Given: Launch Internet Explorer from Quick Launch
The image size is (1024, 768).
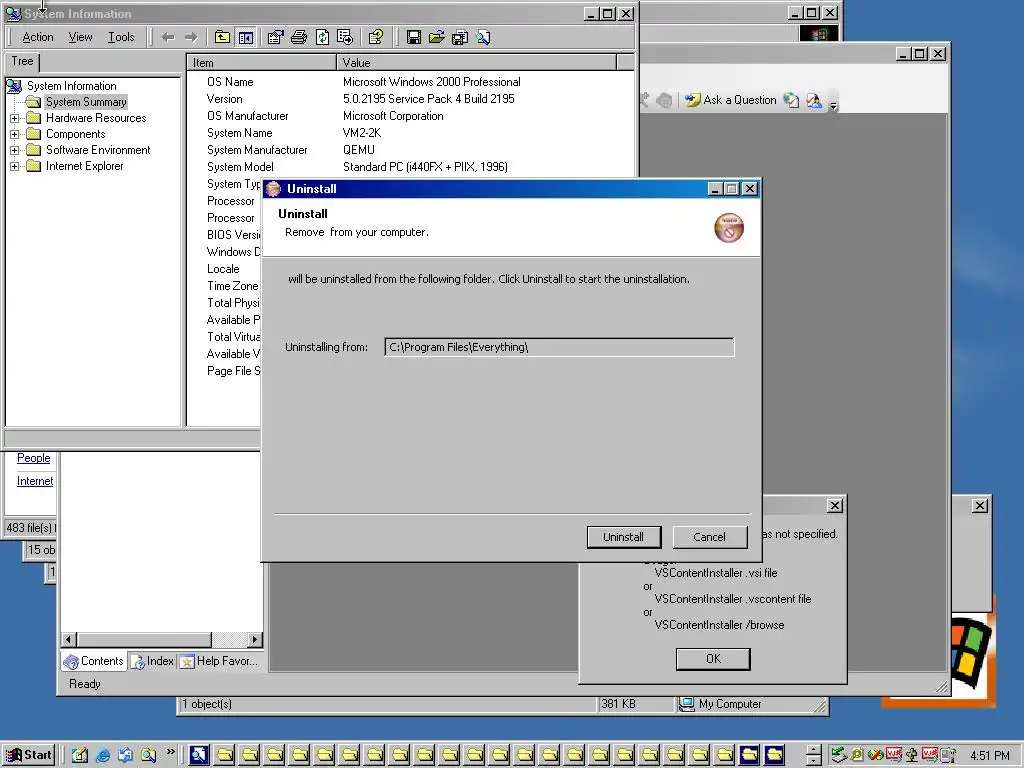Looking at the screenshot, I should 103,756.
